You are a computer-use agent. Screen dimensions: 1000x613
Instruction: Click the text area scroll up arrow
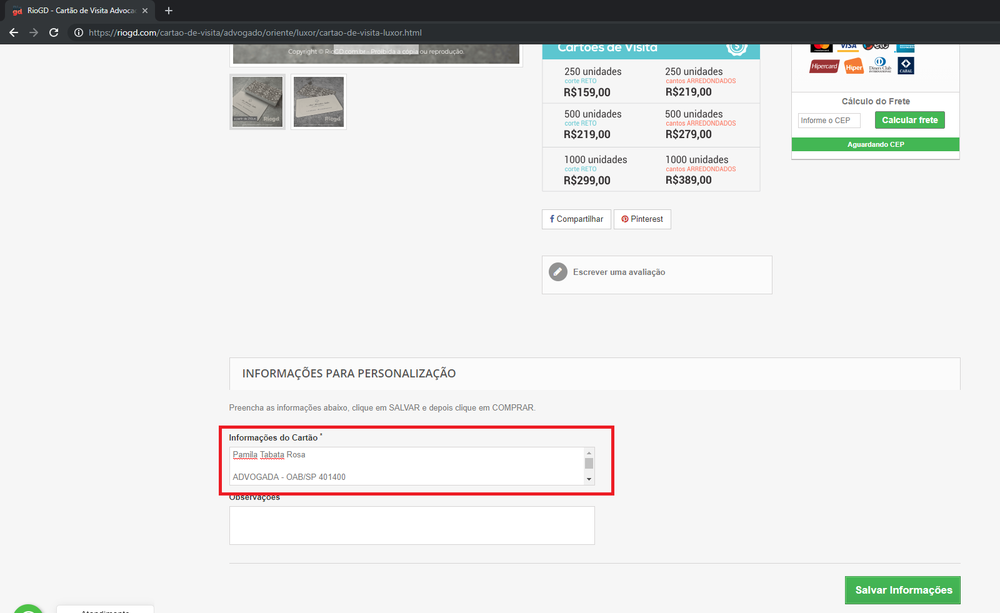(589, 453)
